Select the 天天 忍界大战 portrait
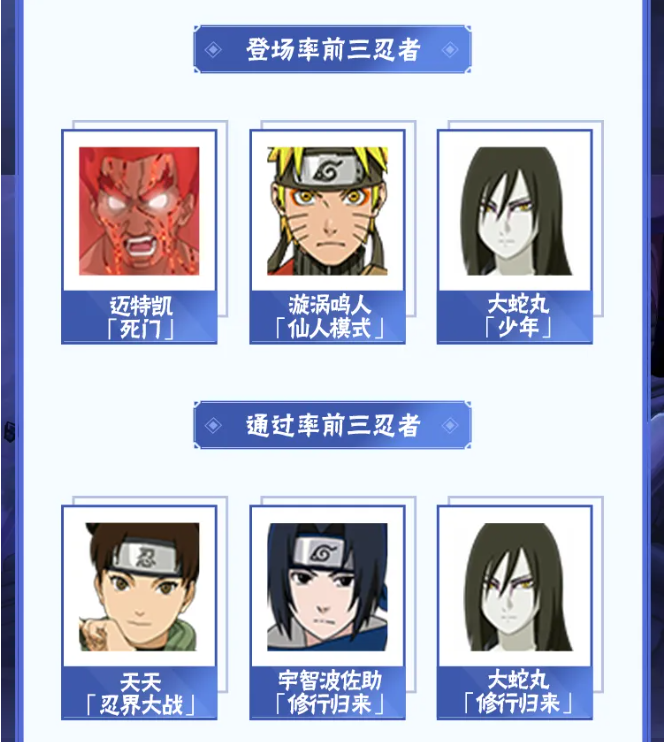Image resolution: width=670 pixels, height=742 pixels. [x=139, y=587]
